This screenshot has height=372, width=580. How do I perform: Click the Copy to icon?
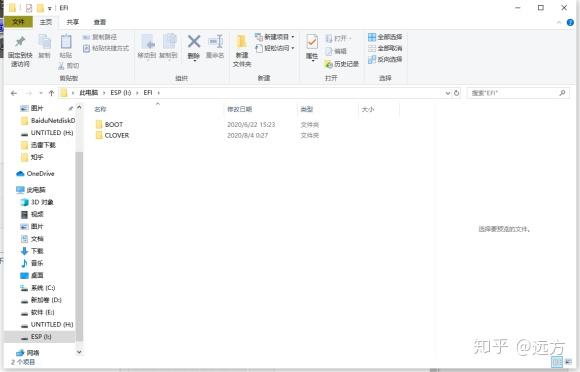click(x=169, y=41)
